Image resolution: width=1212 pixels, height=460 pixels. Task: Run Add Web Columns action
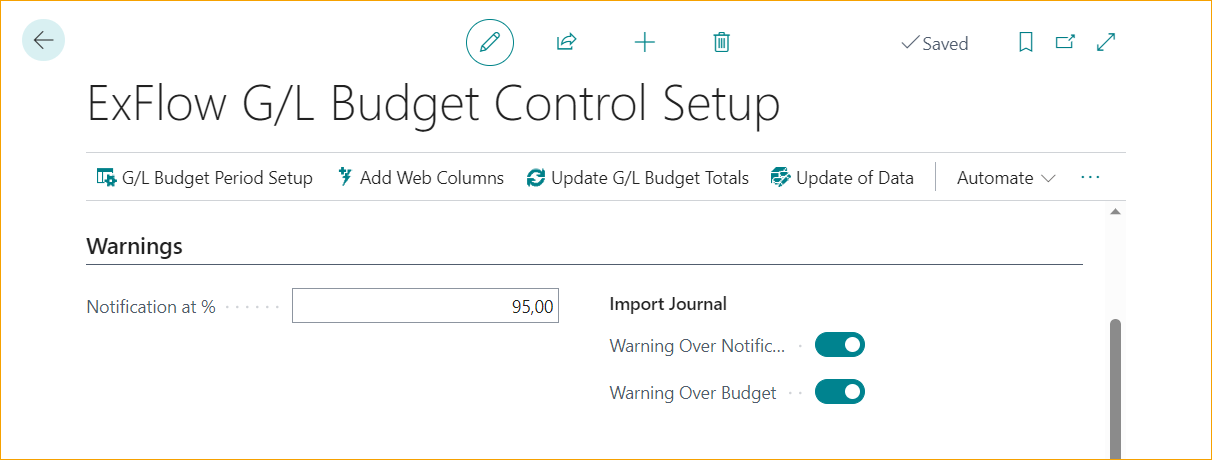click(x=421, y=178)
